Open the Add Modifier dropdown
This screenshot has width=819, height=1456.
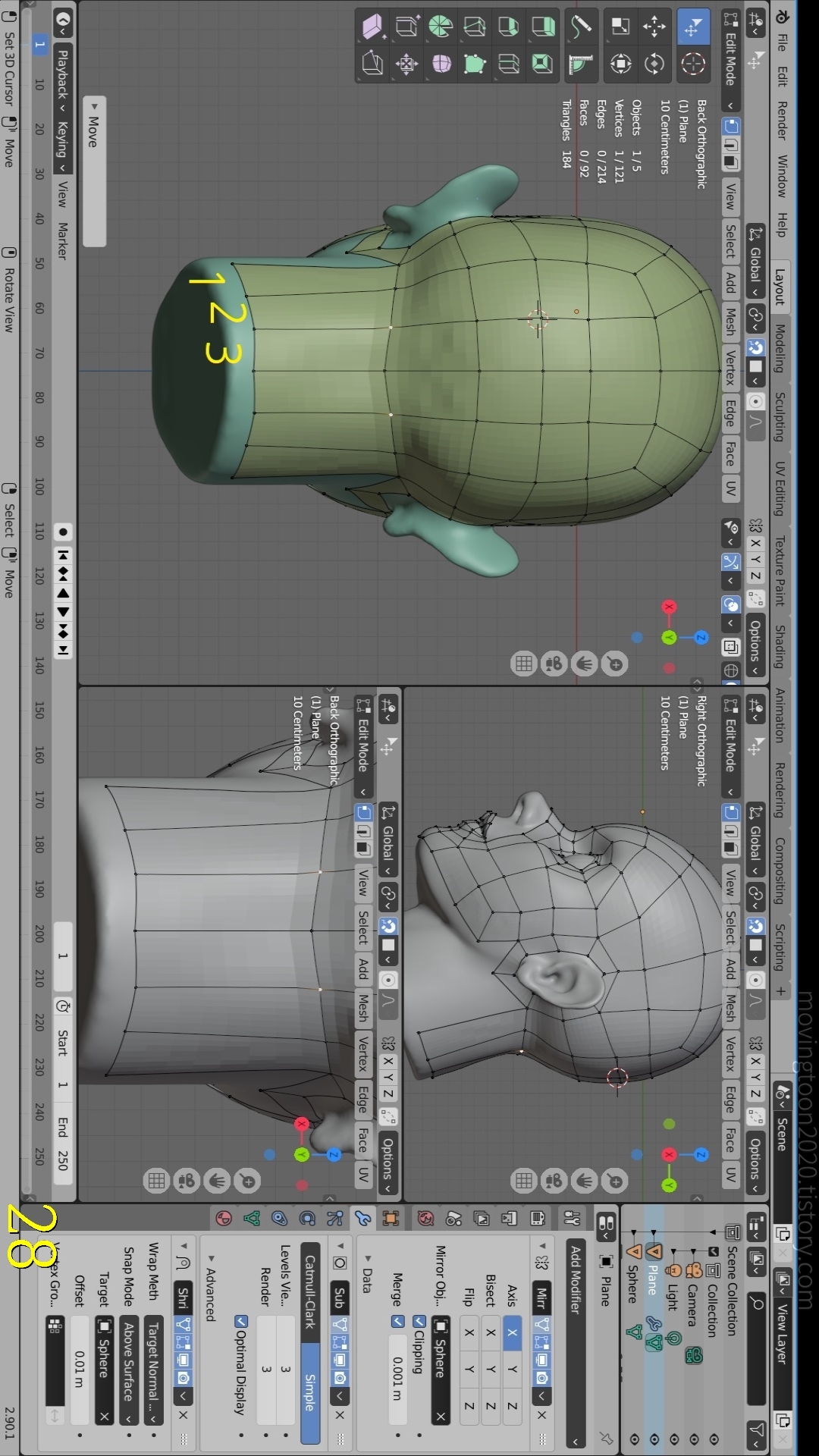pos(575,1345)
